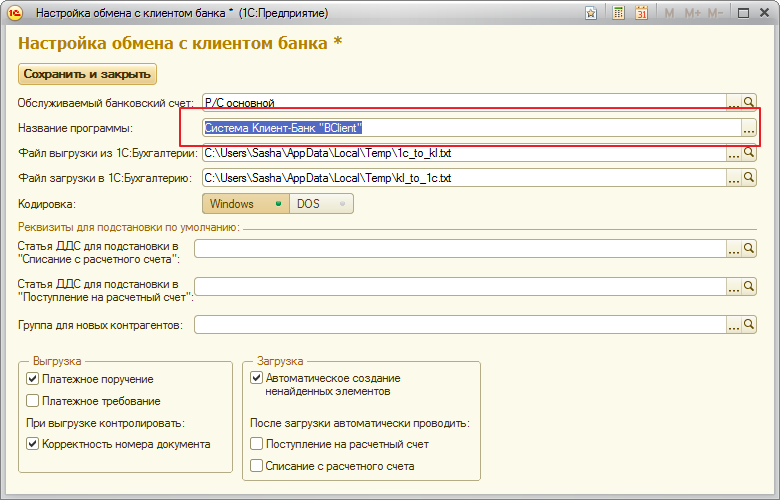The height and width of the screenshot is (500, 780).
Task: Open search for bank account field
Action: (748, 102)
